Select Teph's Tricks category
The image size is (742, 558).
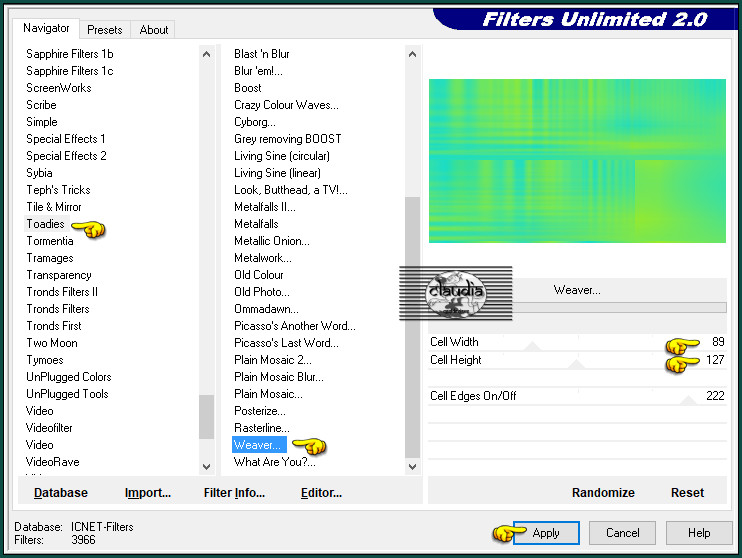[x=58, y=190]
